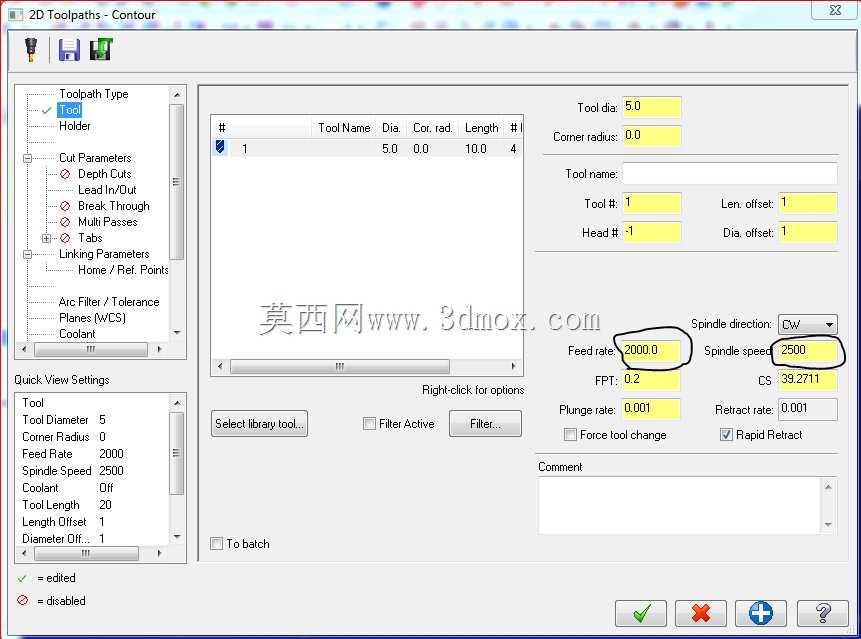
Task: Expand the Tabs tree node
Action: tap(46, 238)
